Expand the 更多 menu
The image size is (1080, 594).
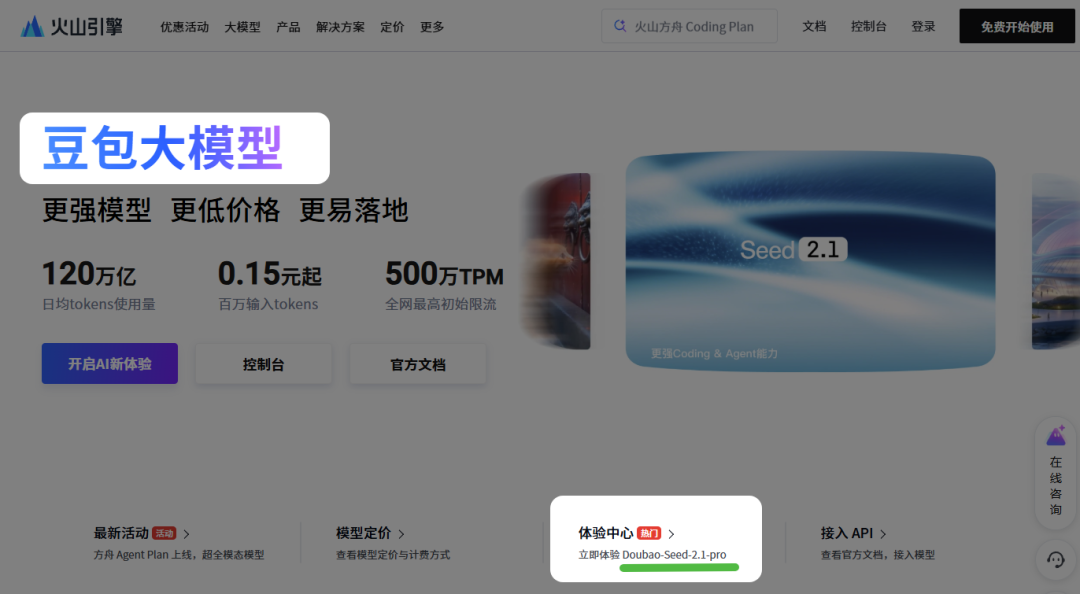pyautogui.click(x=432, y=27)
